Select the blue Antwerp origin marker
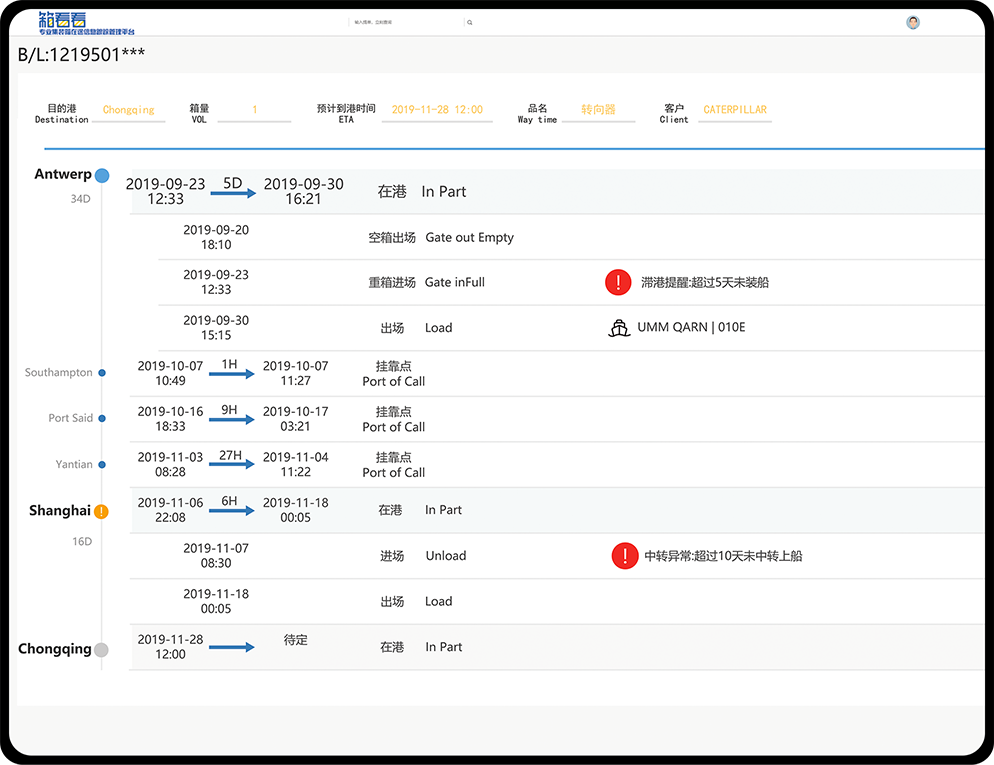The width and height of the screenshot is (994, 765). 102,175
